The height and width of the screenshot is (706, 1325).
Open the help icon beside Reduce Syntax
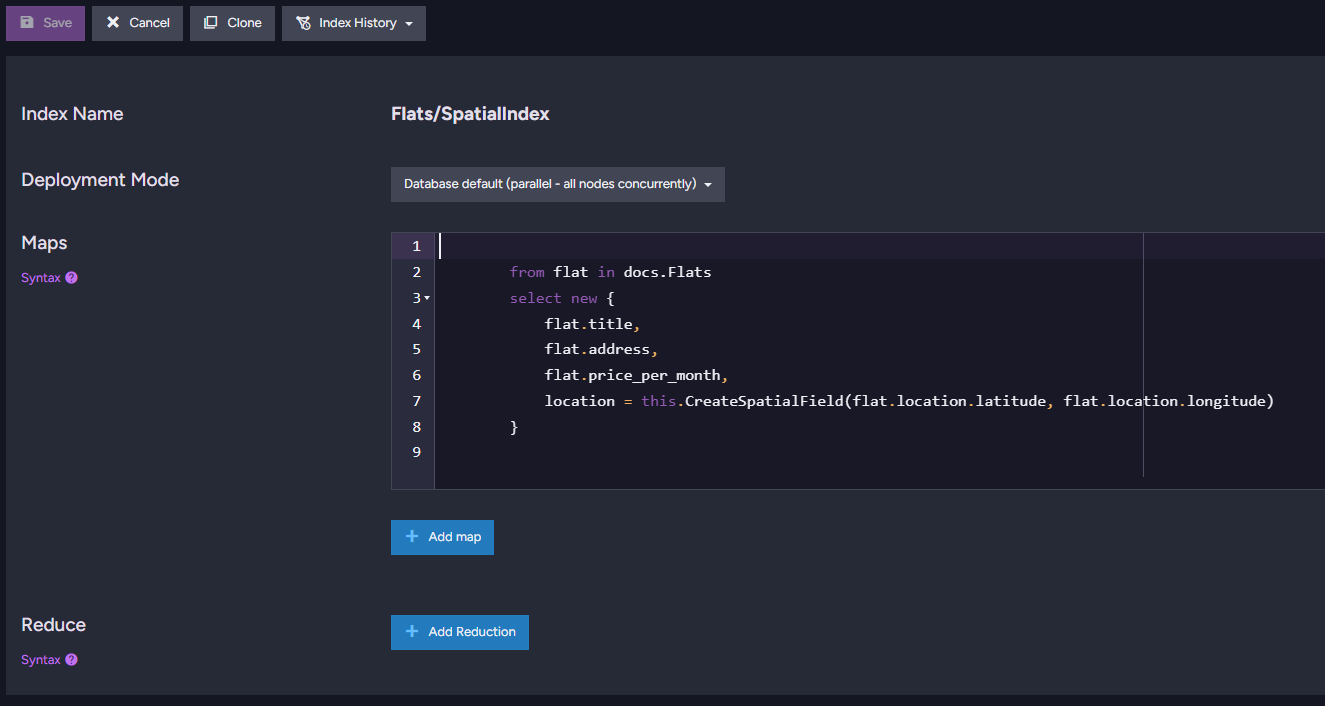click(71, 660)
